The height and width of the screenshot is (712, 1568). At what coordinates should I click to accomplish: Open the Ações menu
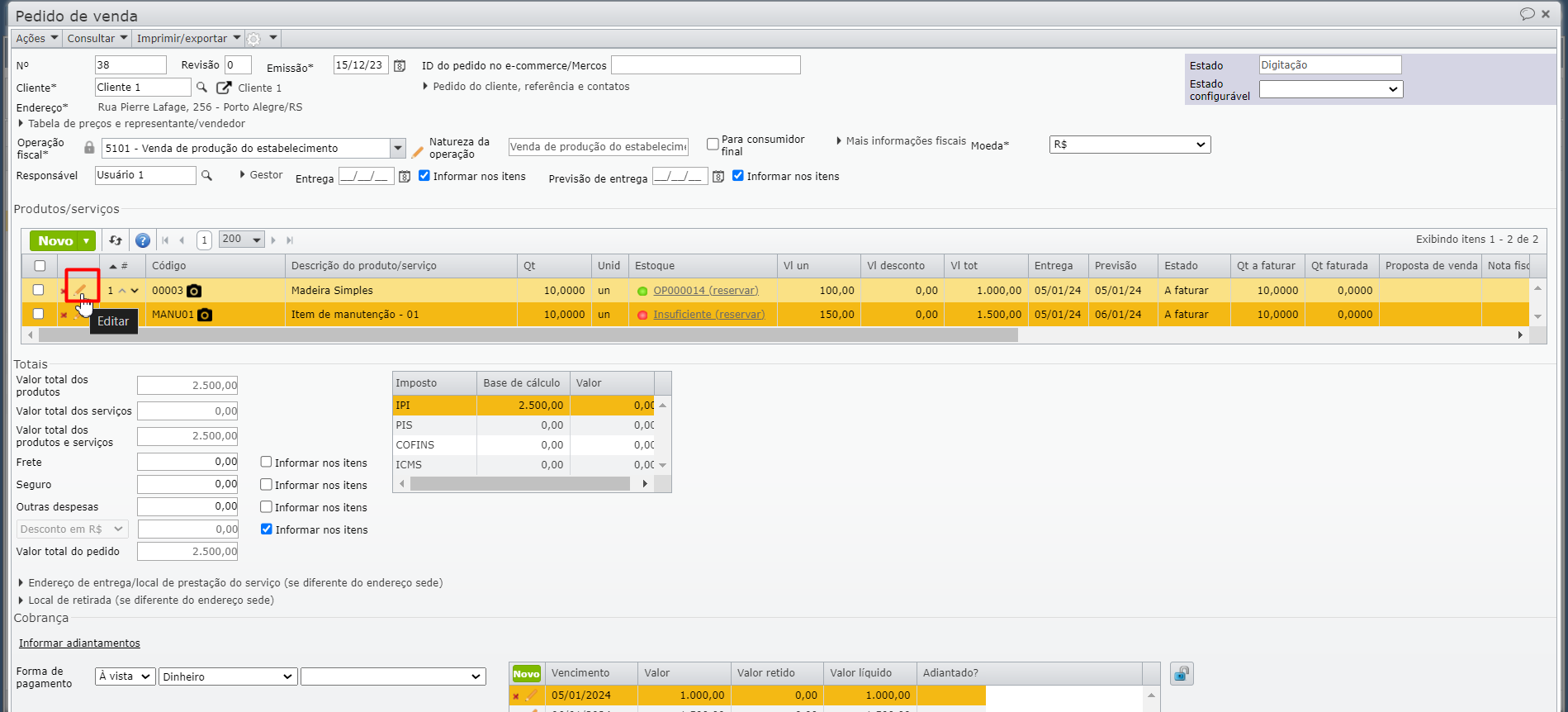[36, 38]
